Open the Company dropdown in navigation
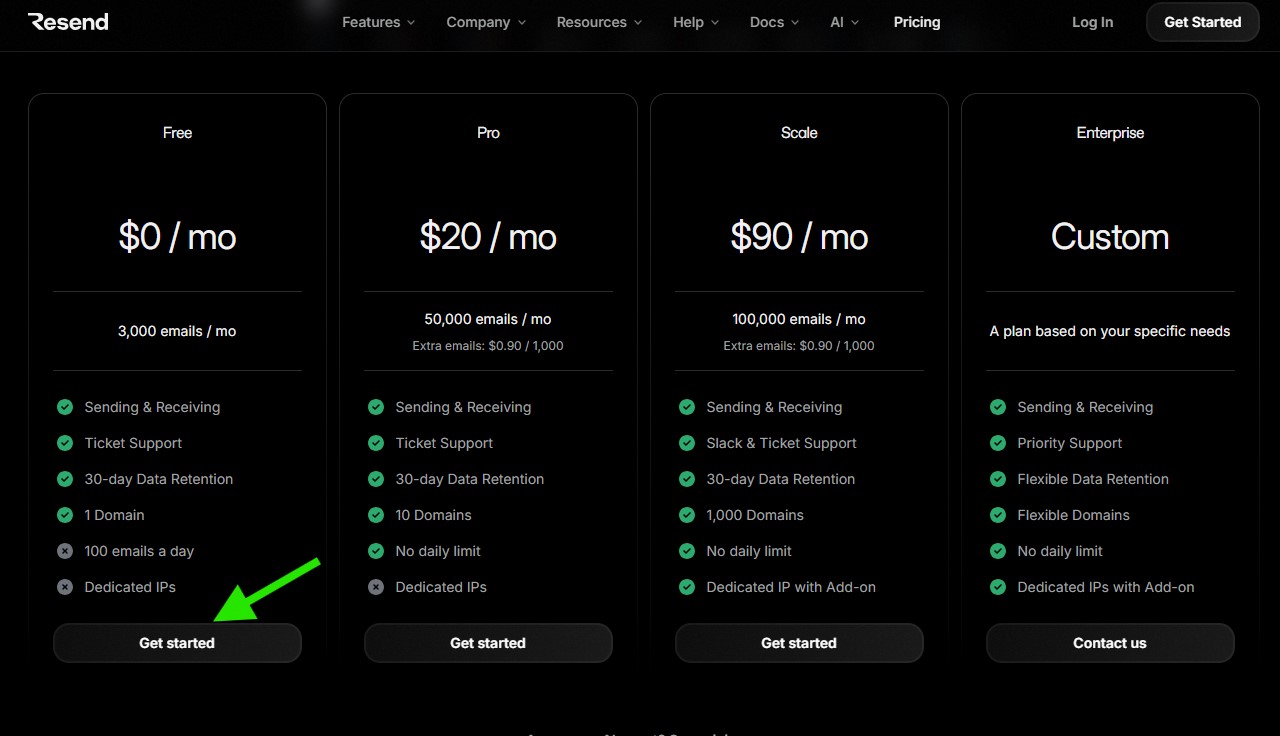Image resolution: width=1280 pixels, height=736 pixels. [x=486, y=22]
